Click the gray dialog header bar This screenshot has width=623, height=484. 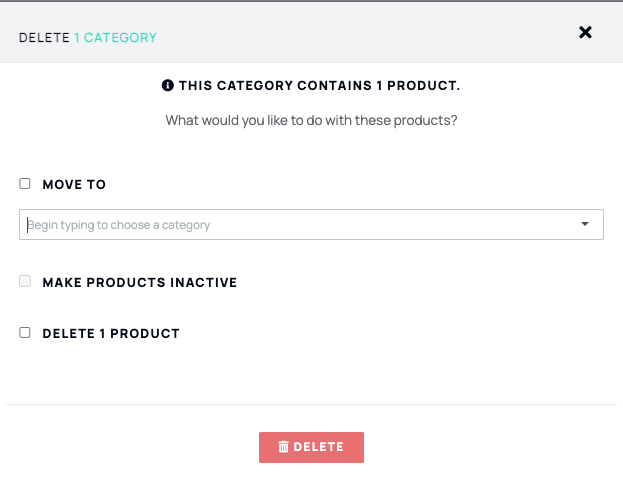[312, 32]
